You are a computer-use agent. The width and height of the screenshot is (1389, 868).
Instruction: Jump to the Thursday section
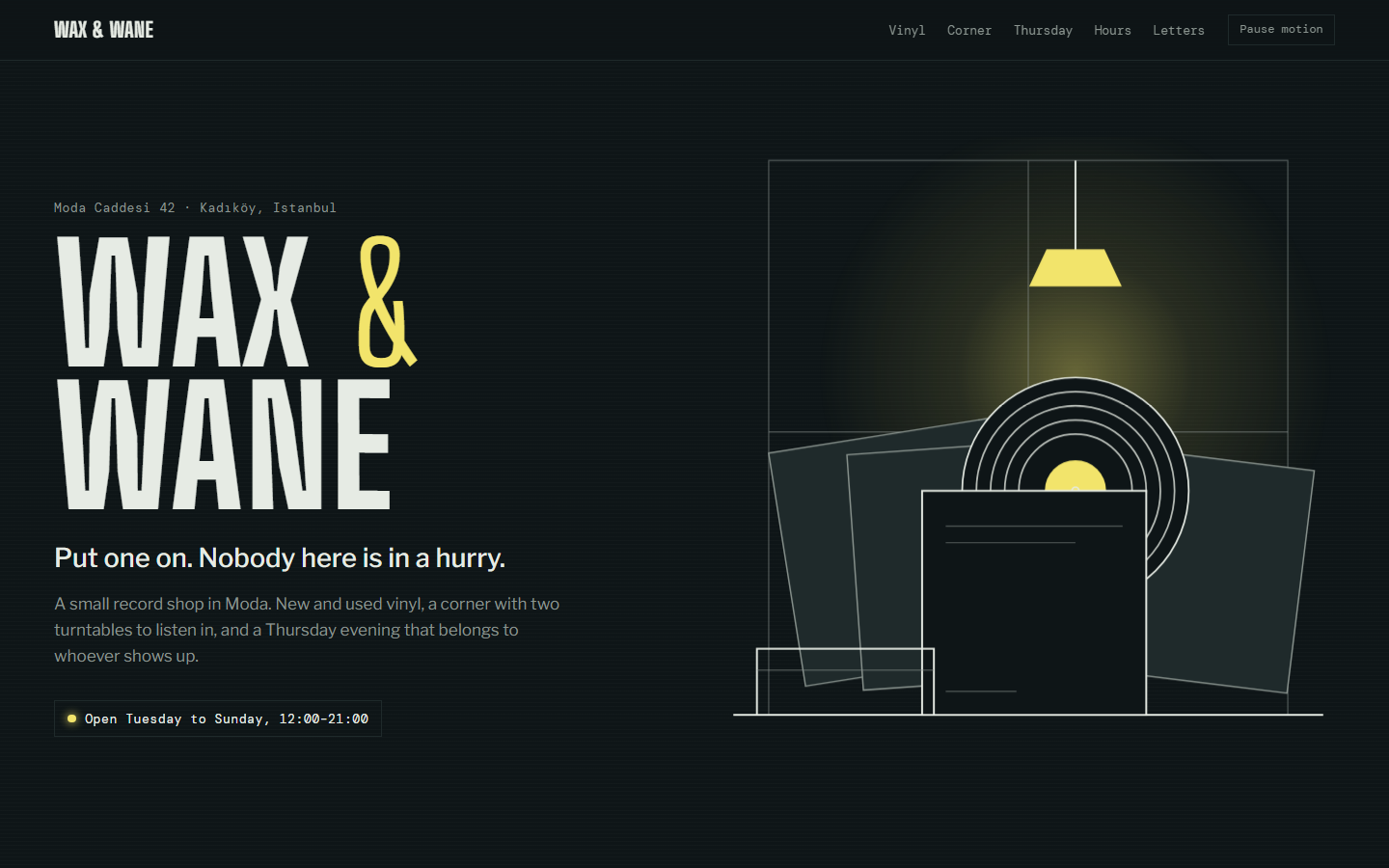(1043, 30)
